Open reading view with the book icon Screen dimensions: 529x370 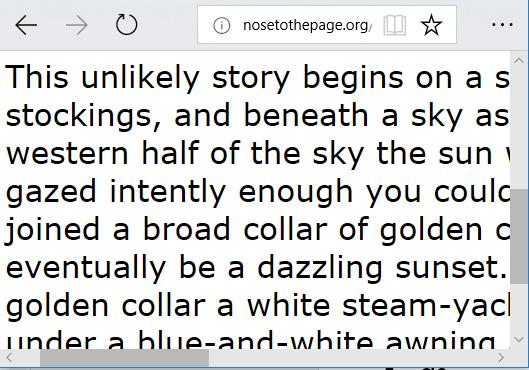click(x=395, y=25)
